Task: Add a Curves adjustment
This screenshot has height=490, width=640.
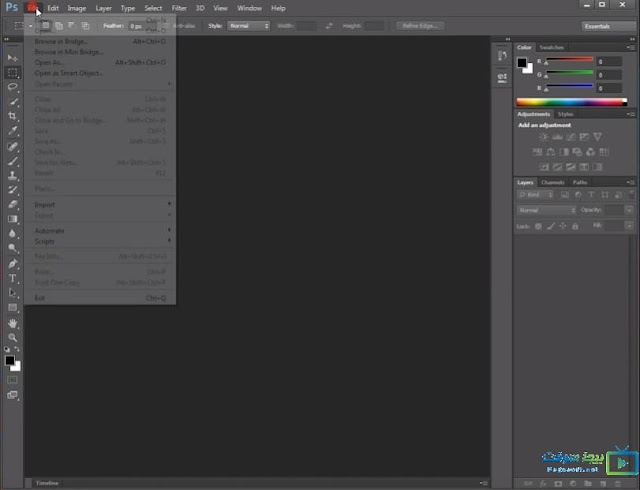Action: (x=571, y=137)
